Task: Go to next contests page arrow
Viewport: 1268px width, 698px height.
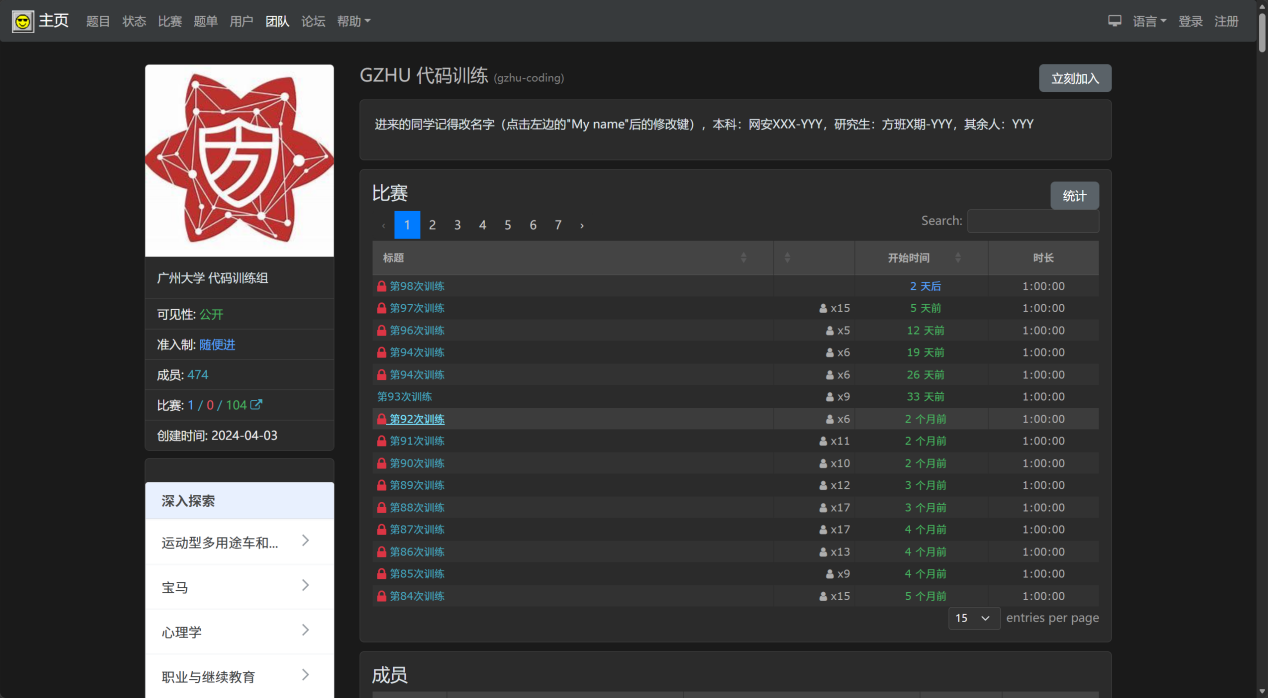Action: pos(582,225)
